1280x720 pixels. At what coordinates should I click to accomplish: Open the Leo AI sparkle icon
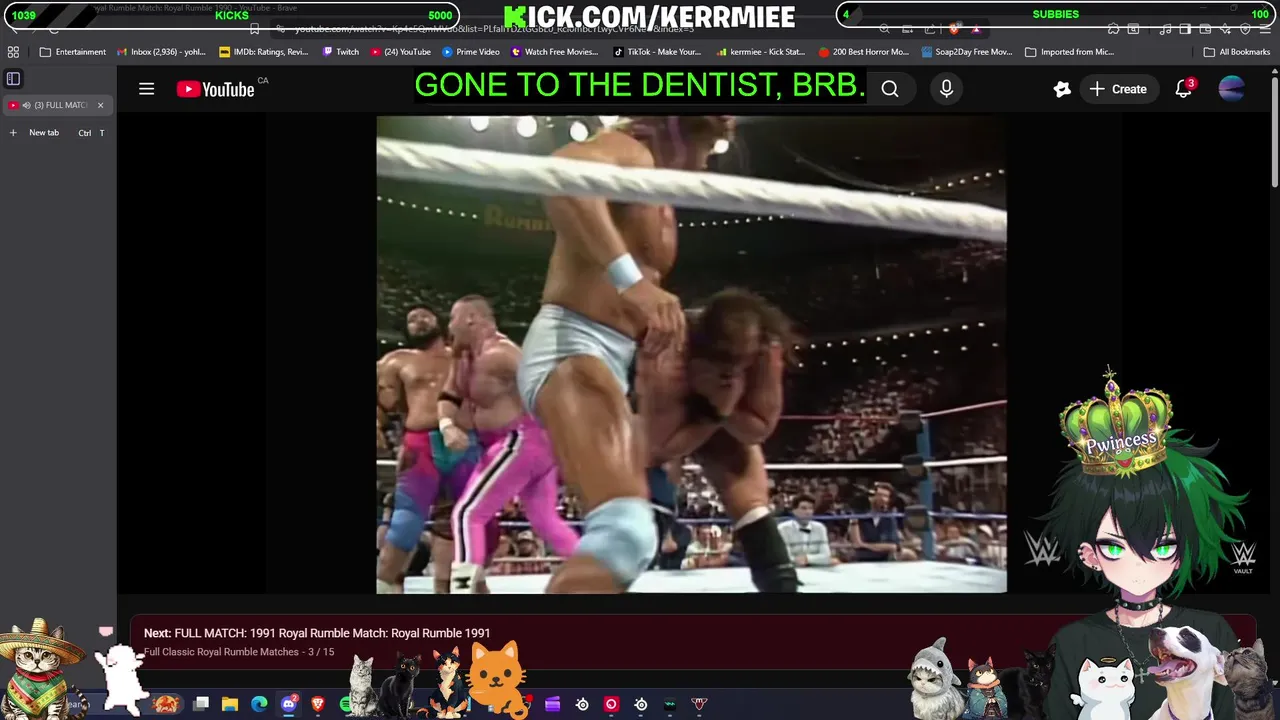click(x=1225, y=29)
